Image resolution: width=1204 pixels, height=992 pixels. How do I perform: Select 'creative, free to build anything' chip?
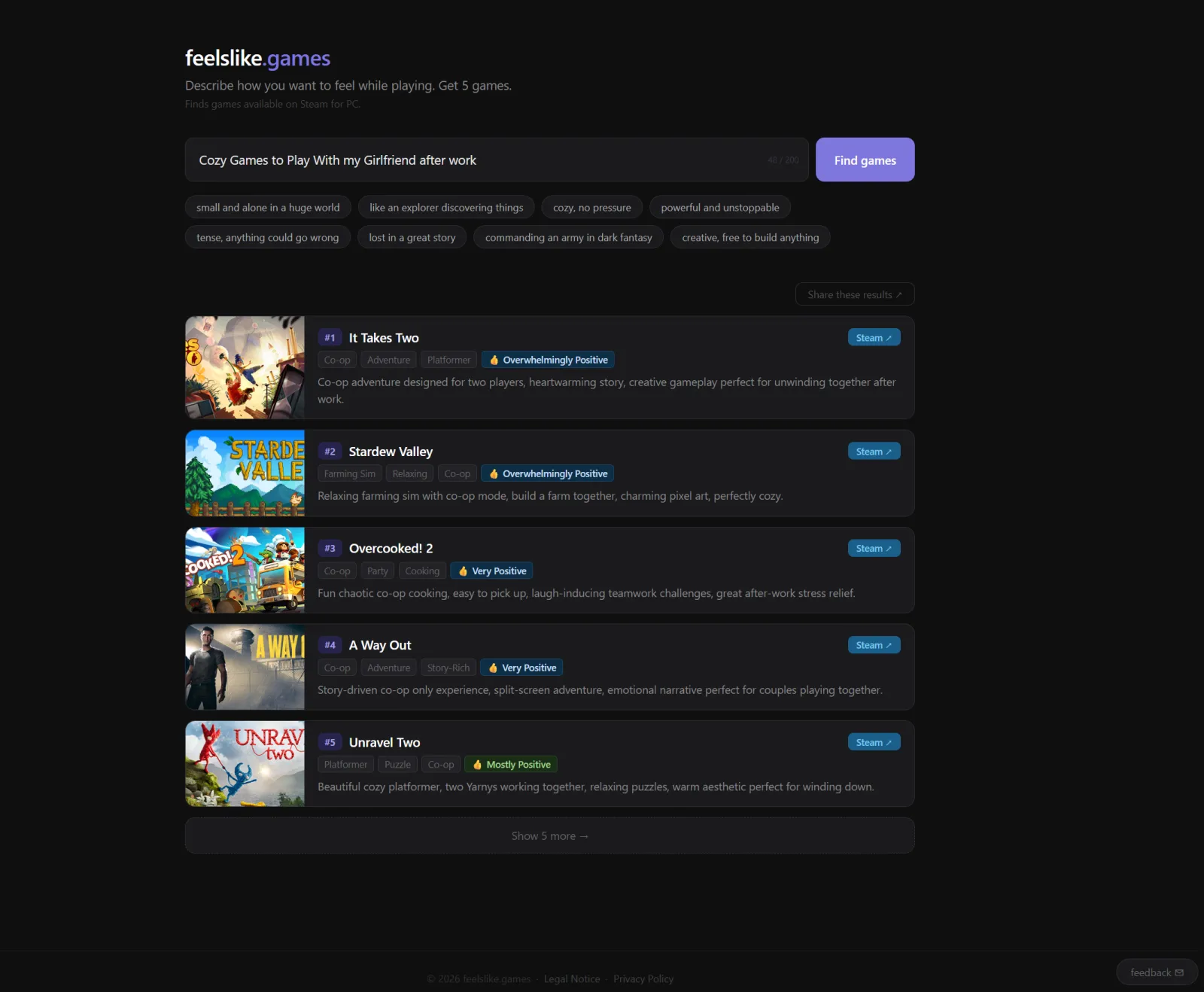pyautogui.click(x=750, y=237)
